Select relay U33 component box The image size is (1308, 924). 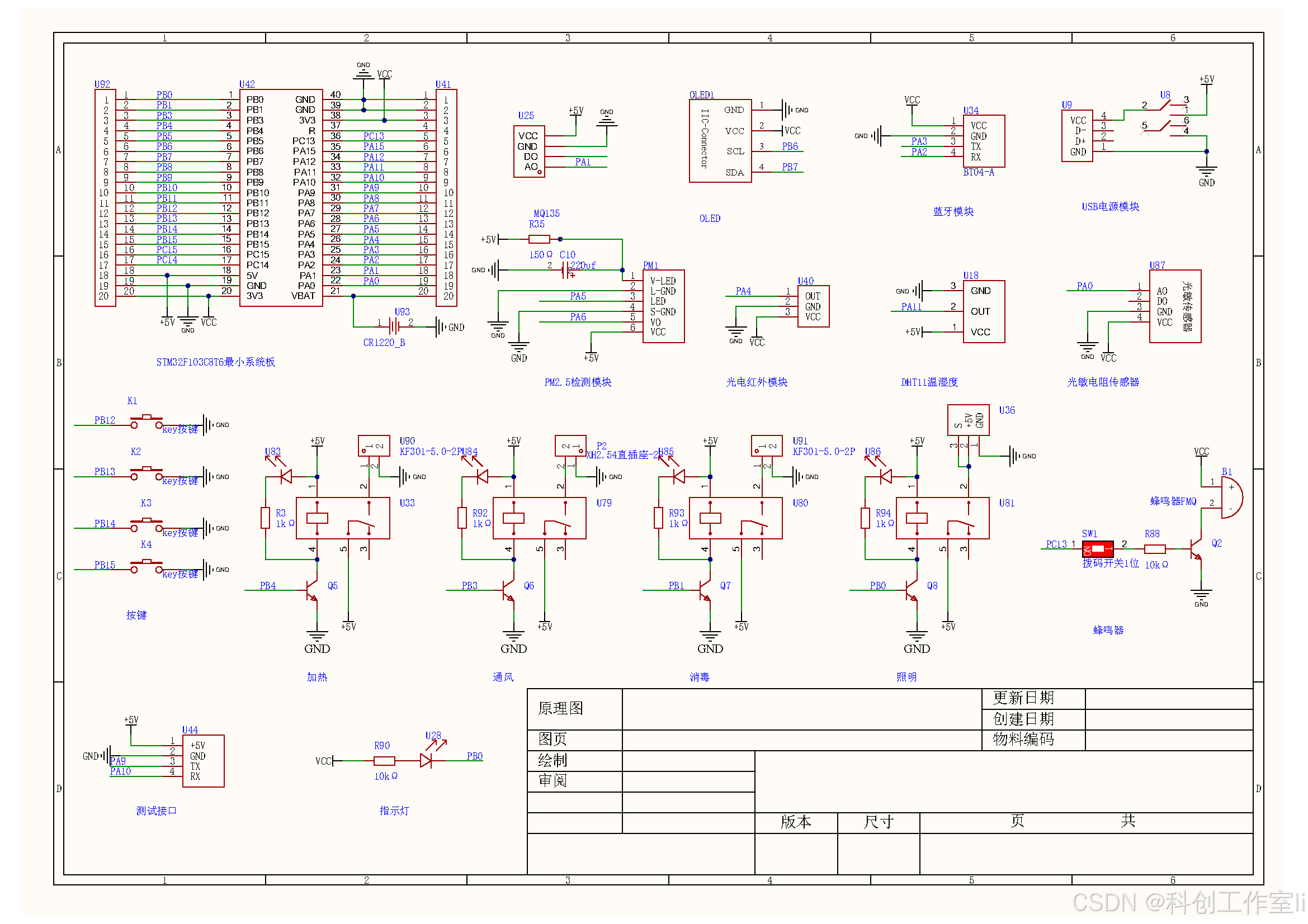(343, 518)
